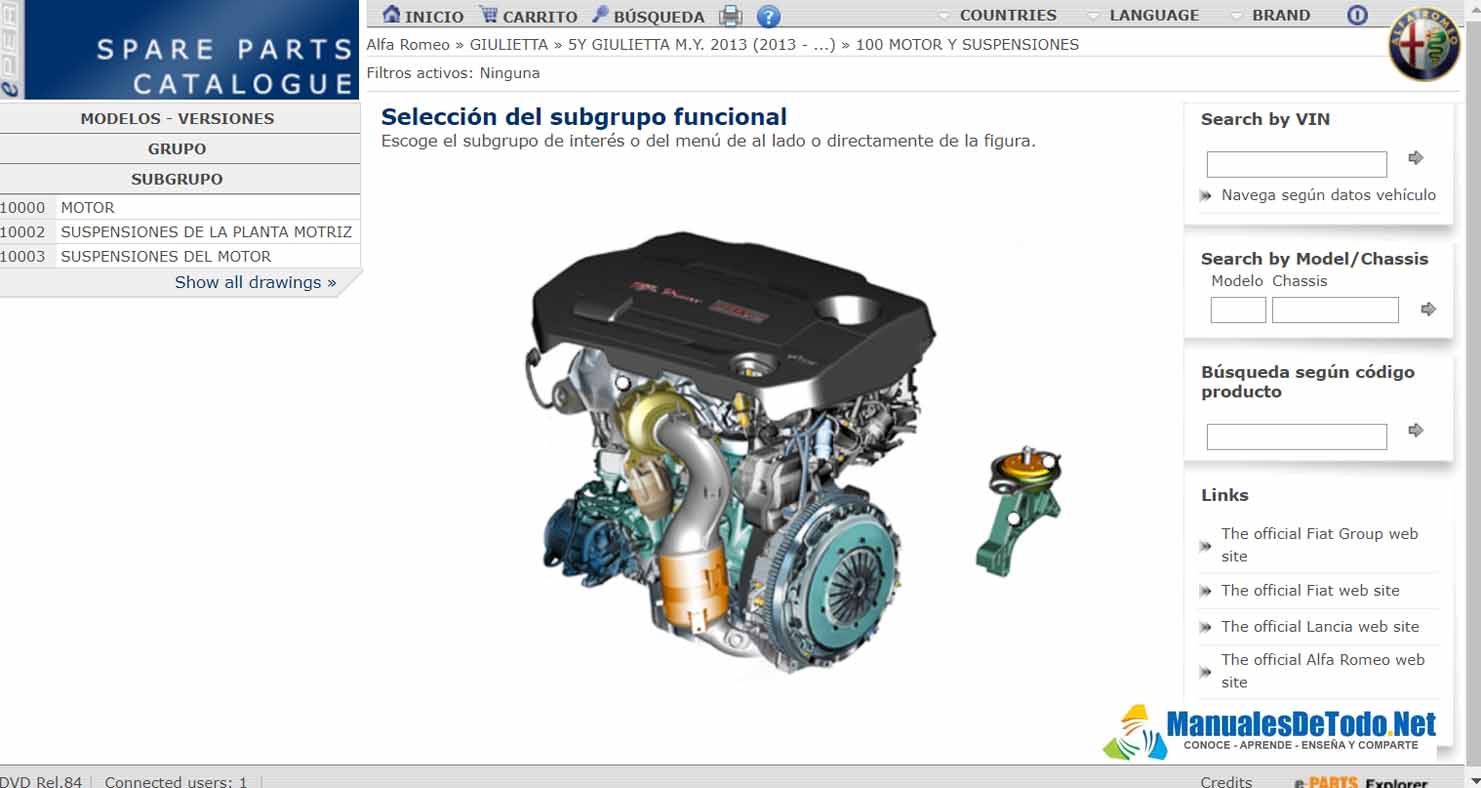The width and height of the screenshot is (1481, 788).
Task: Focus the Modelo input field
Action: (x=1238, y=310)
